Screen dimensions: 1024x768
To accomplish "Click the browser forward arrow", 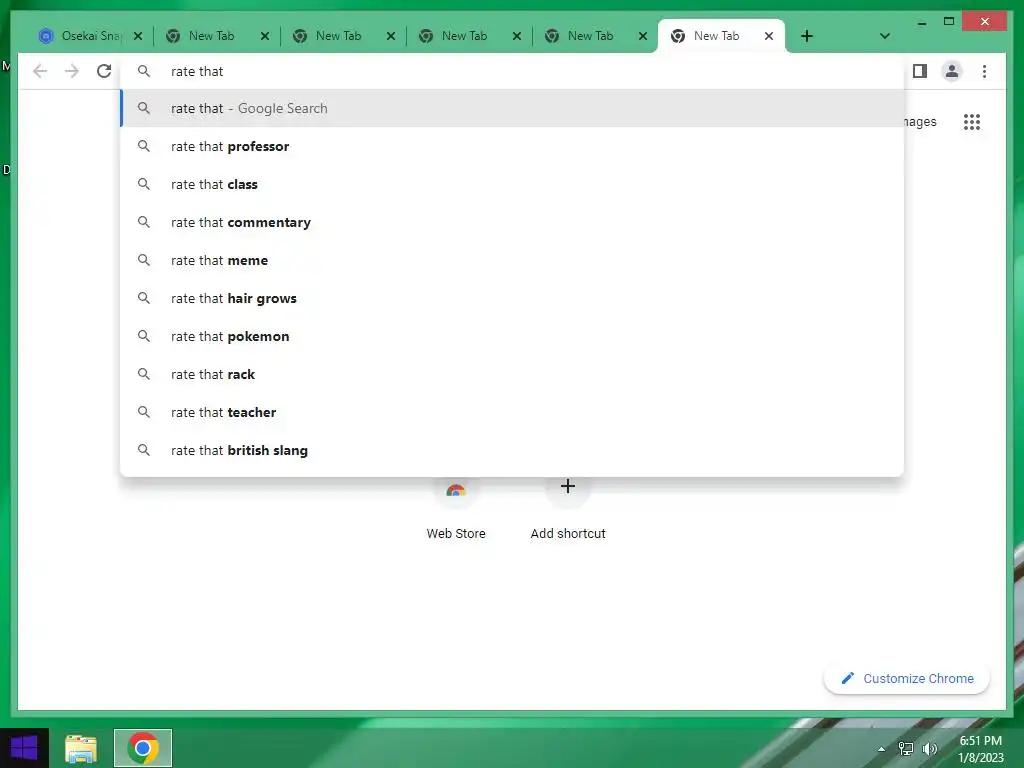I will 72,71.
